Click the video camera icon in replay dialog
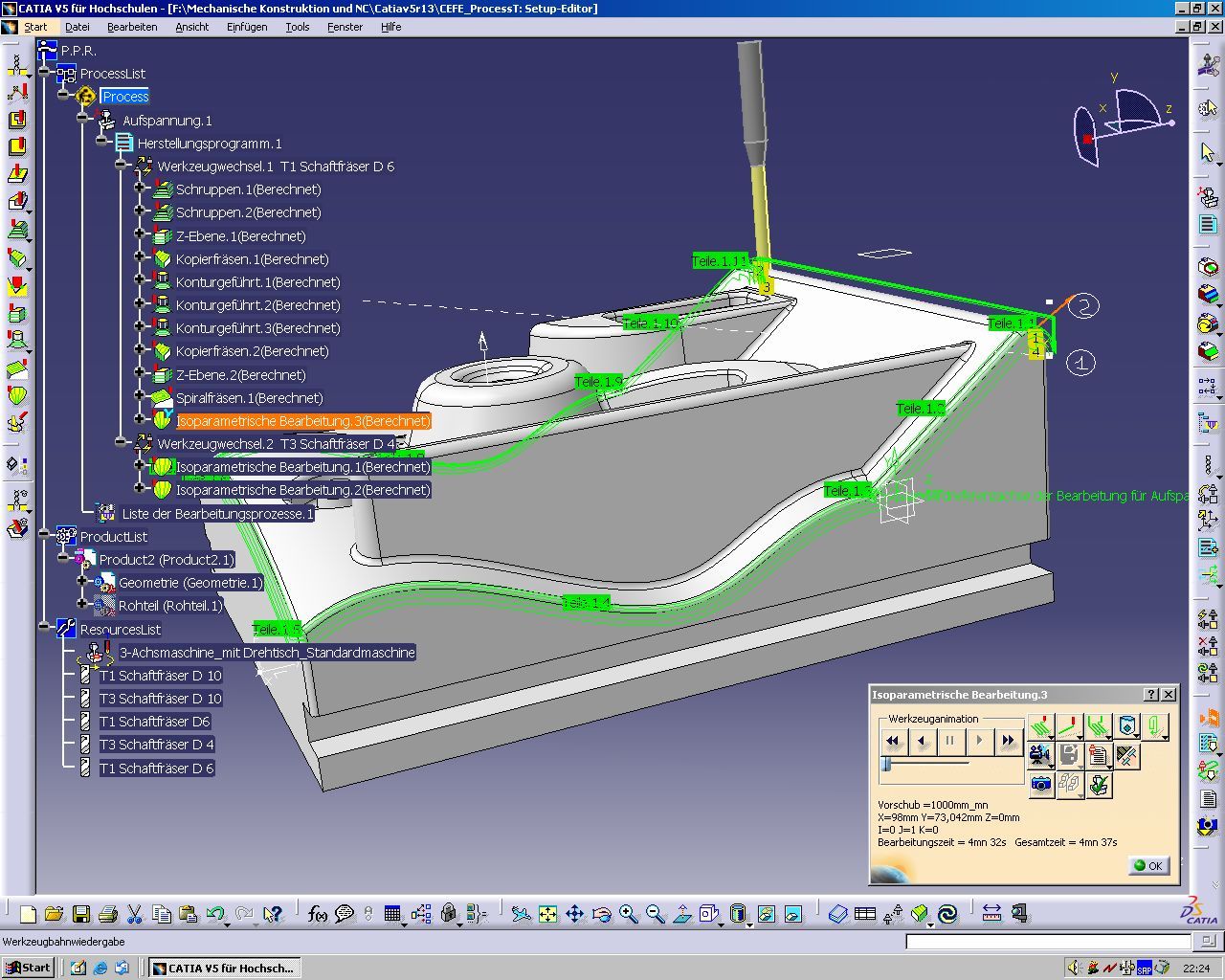The height and width of the screenshot is (980, 1225). (1040, 755)
